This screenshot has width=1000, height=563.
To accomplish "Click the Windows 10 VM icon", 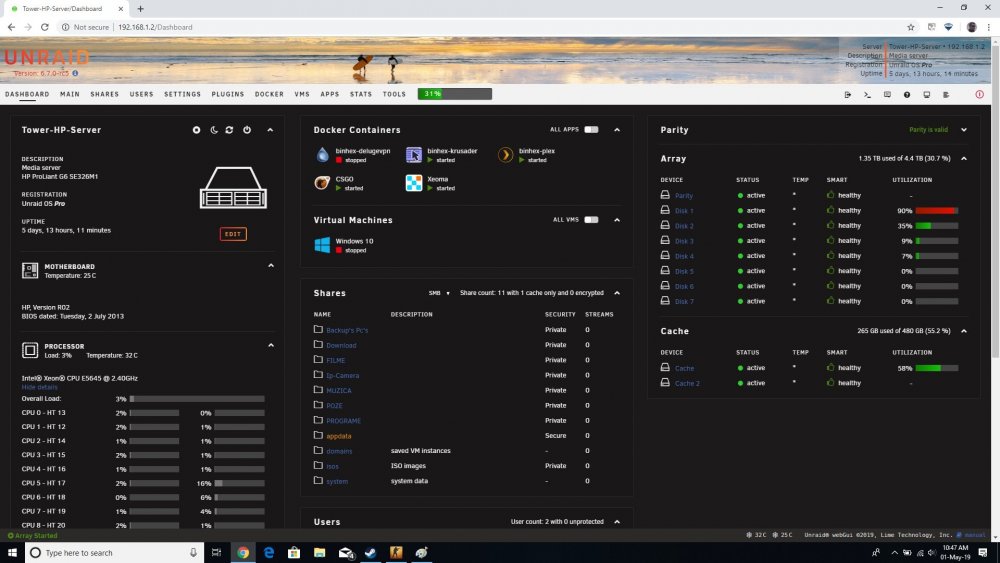I will click(x=323, y=245).
